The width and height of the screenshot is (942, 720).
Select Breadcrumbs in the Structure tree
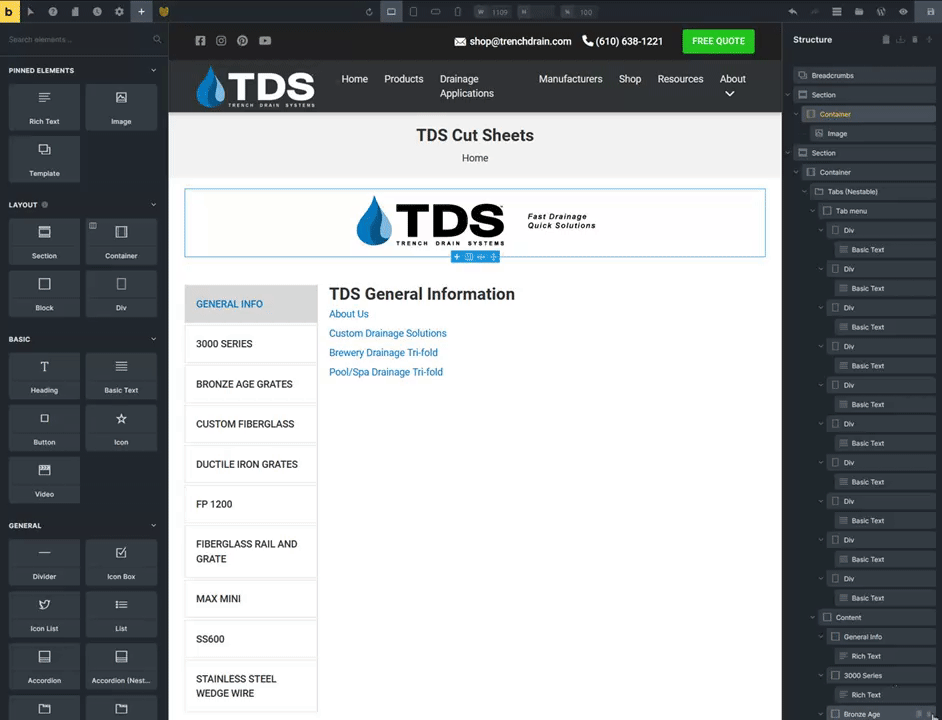[865, 75]
